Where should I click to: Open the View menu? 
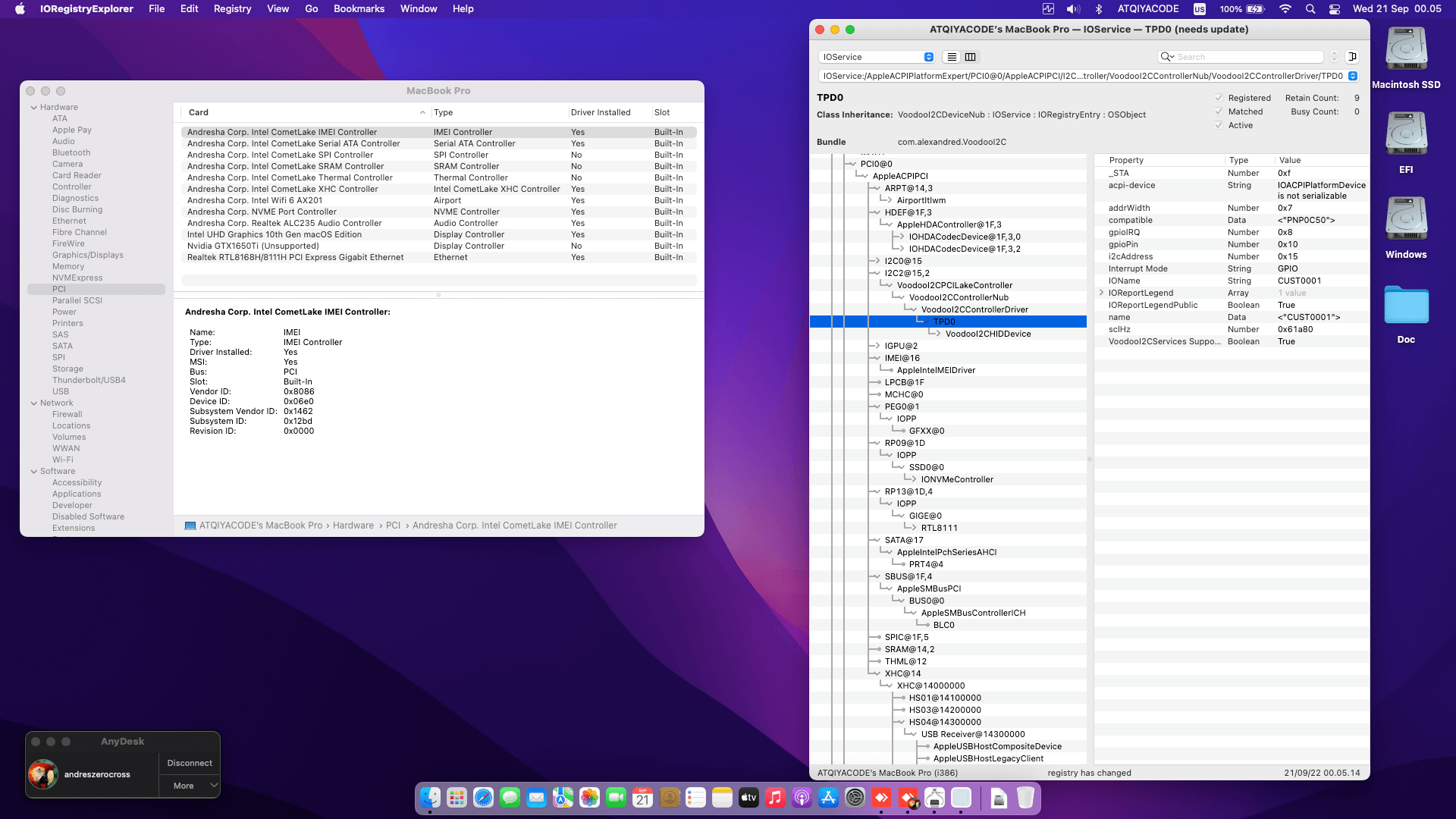pyautogui.click(x=278, y=9)
